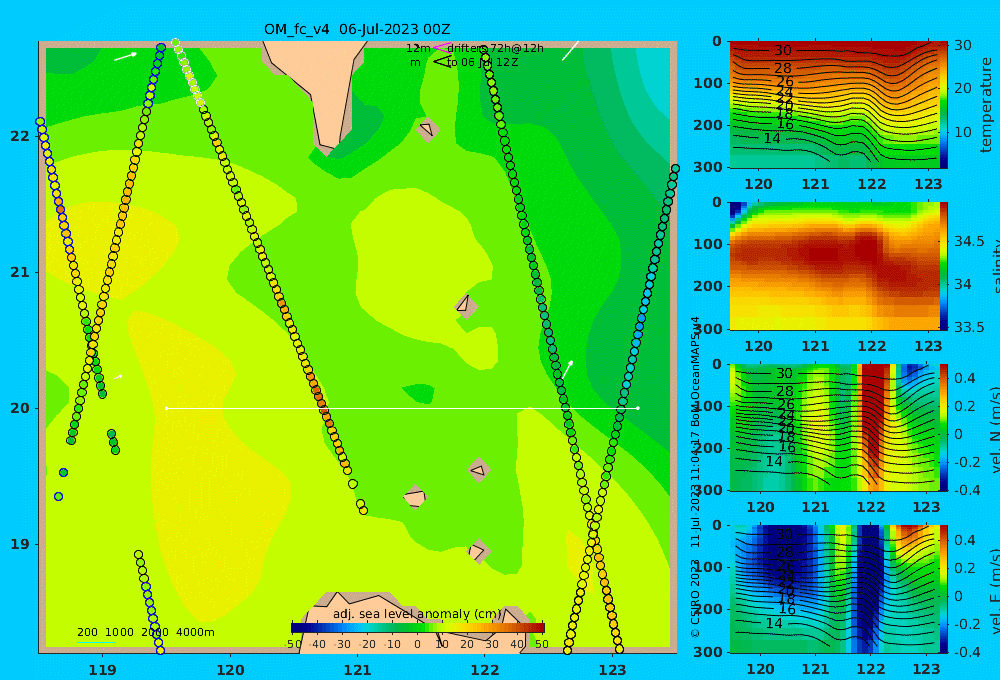Click the lone blue-outlined dot near 19.5°N 118.7°E
1000x680 pixels.
click(x=64, y=473)
